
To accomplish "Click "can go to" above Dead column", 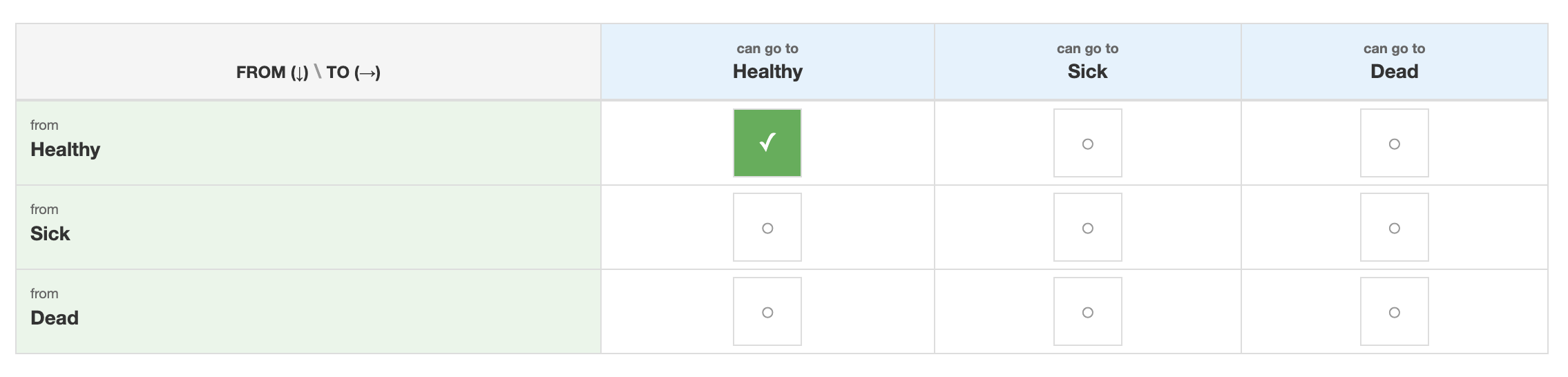I will click(x=1394, y=48).
